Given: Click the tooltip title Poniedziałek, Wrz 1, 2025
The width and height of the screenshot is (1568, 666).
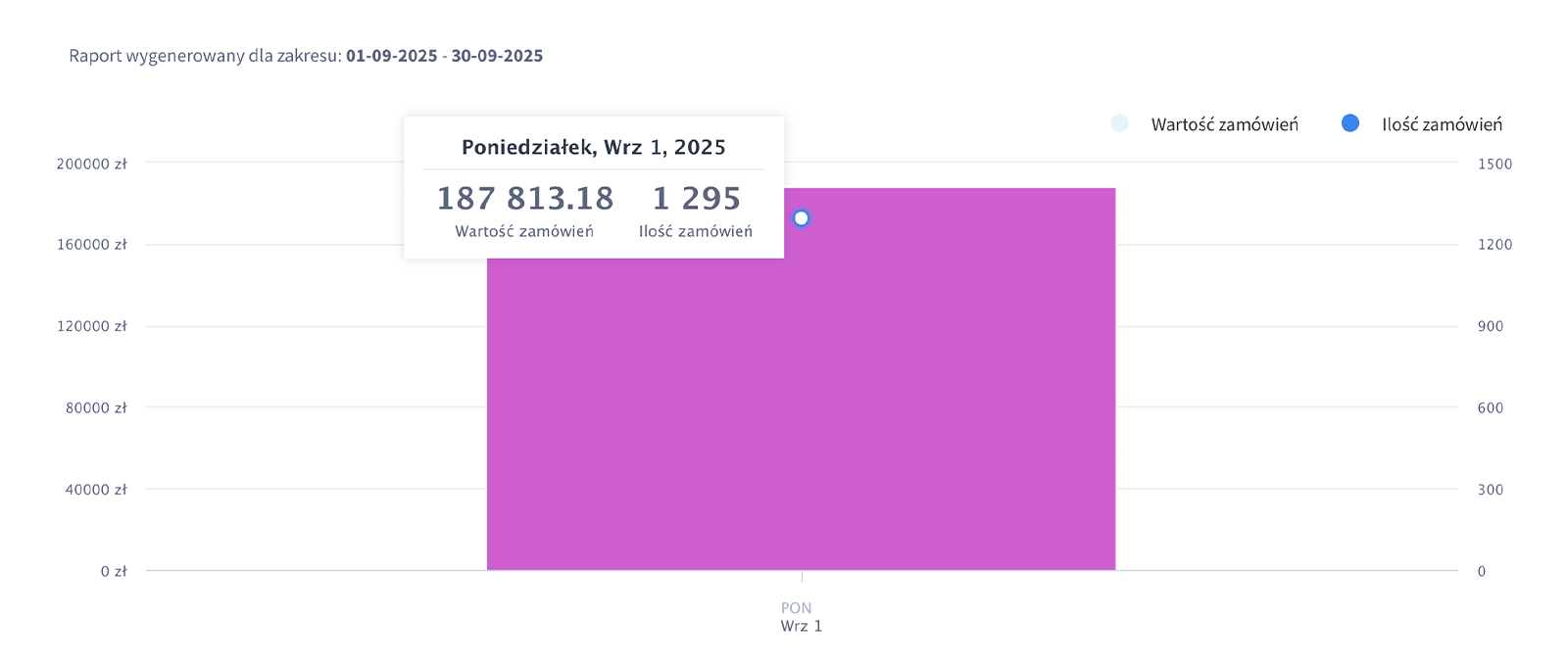Looking at the screenshot, I should tap(594, 148).
